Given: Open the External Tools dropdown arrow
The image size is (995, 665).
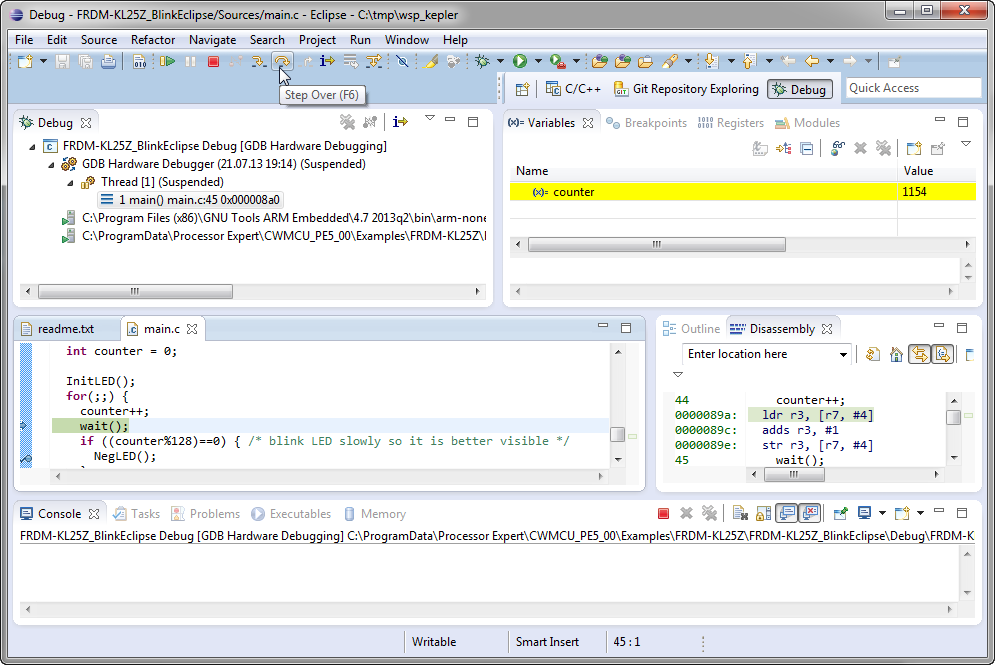Looking at the screenshot, I should tap(576, 62).
